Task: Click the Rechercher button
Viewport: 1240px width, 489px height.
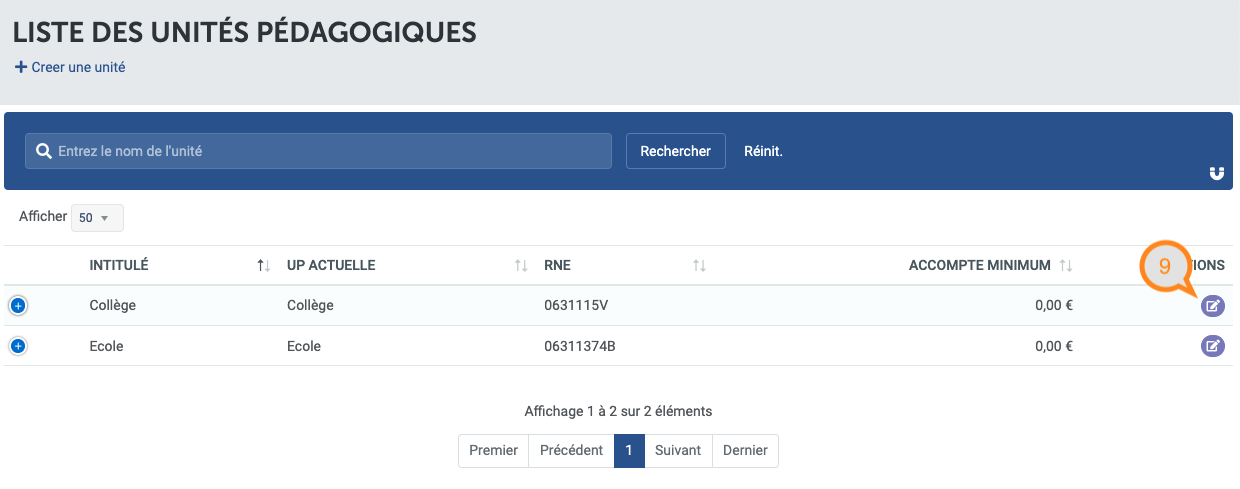Action: pos(675,151)
